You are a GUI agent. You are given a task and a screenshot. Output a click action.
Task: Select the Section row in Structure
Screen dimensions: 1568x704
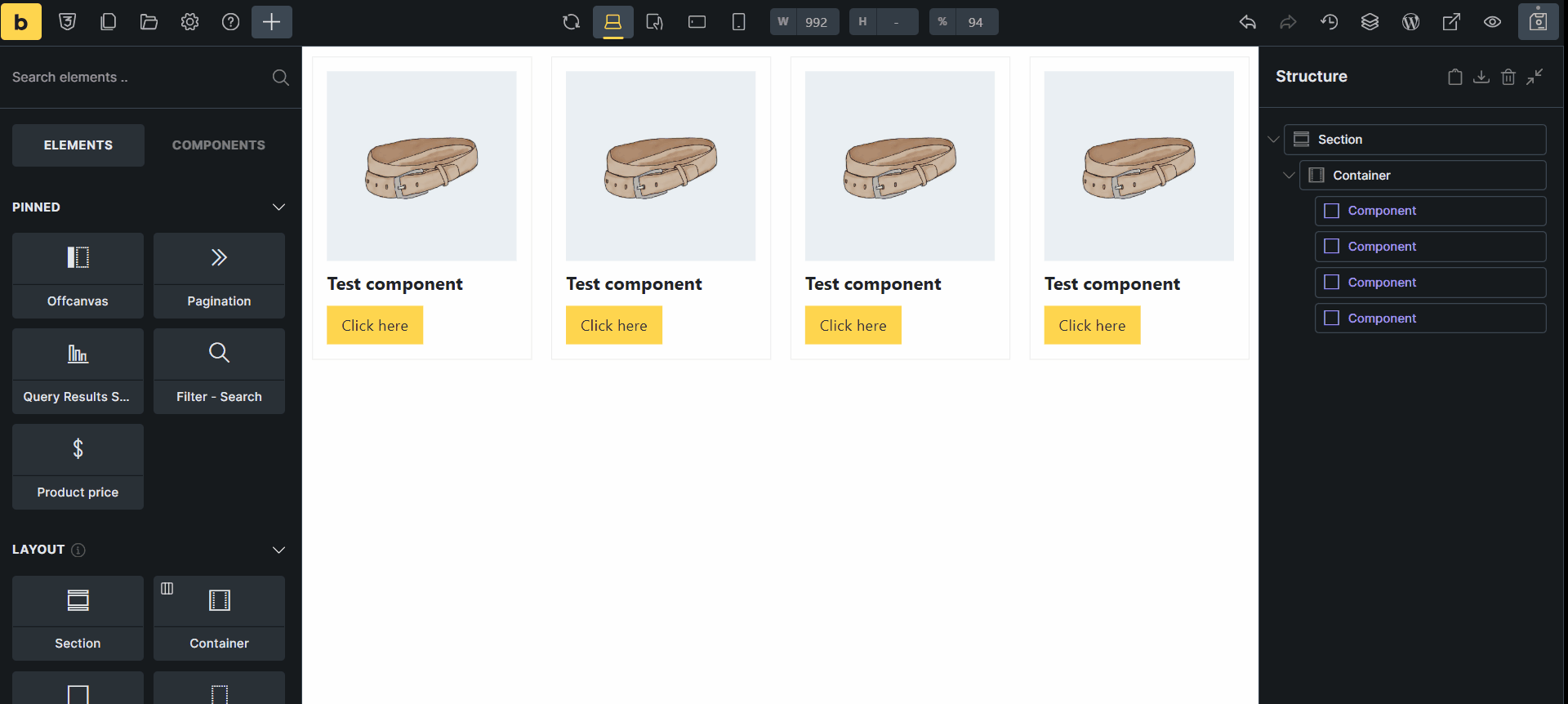click(1414, 140)
